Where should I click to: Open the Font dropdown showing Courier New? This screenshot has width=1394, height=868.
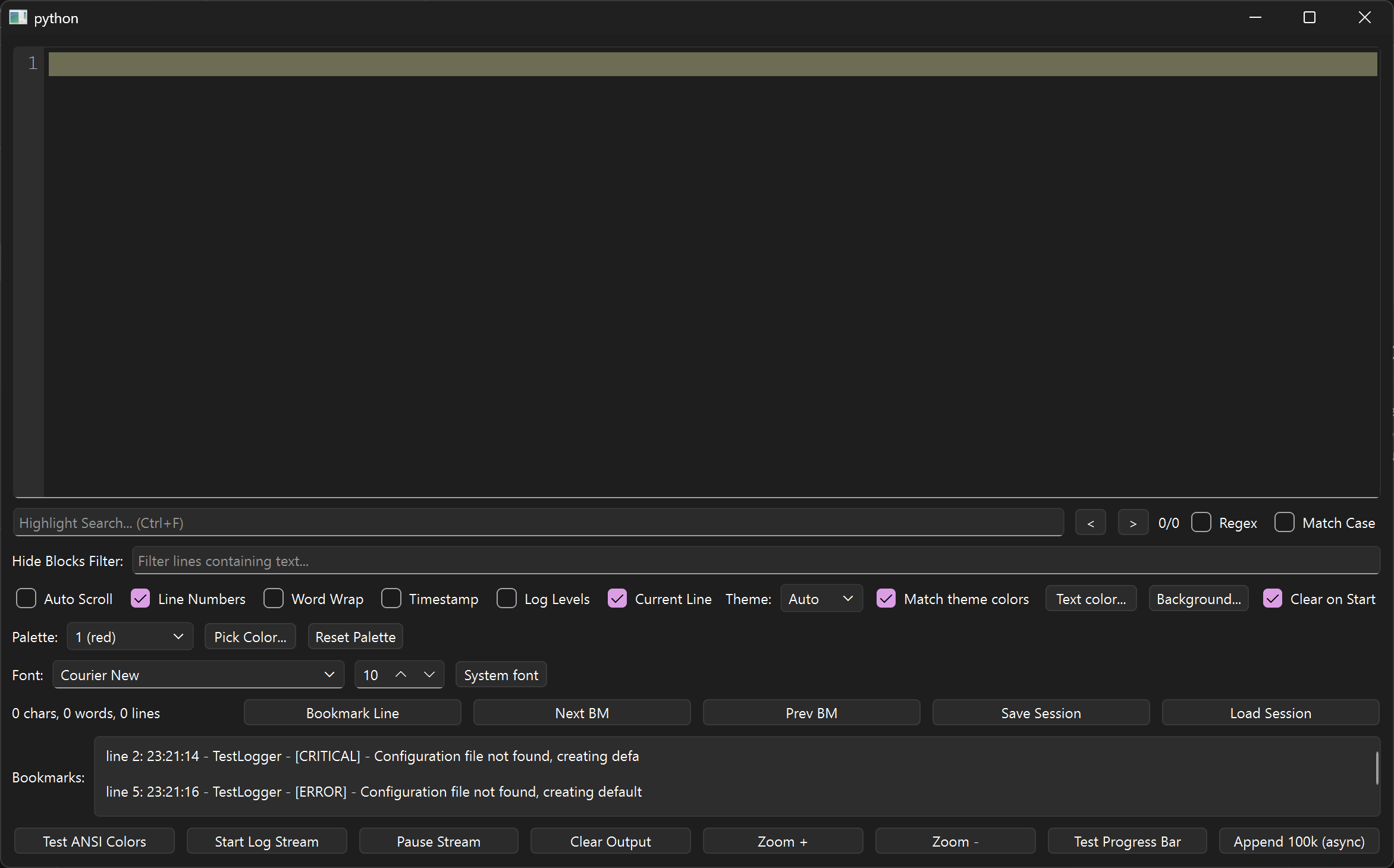click(199, 675)
